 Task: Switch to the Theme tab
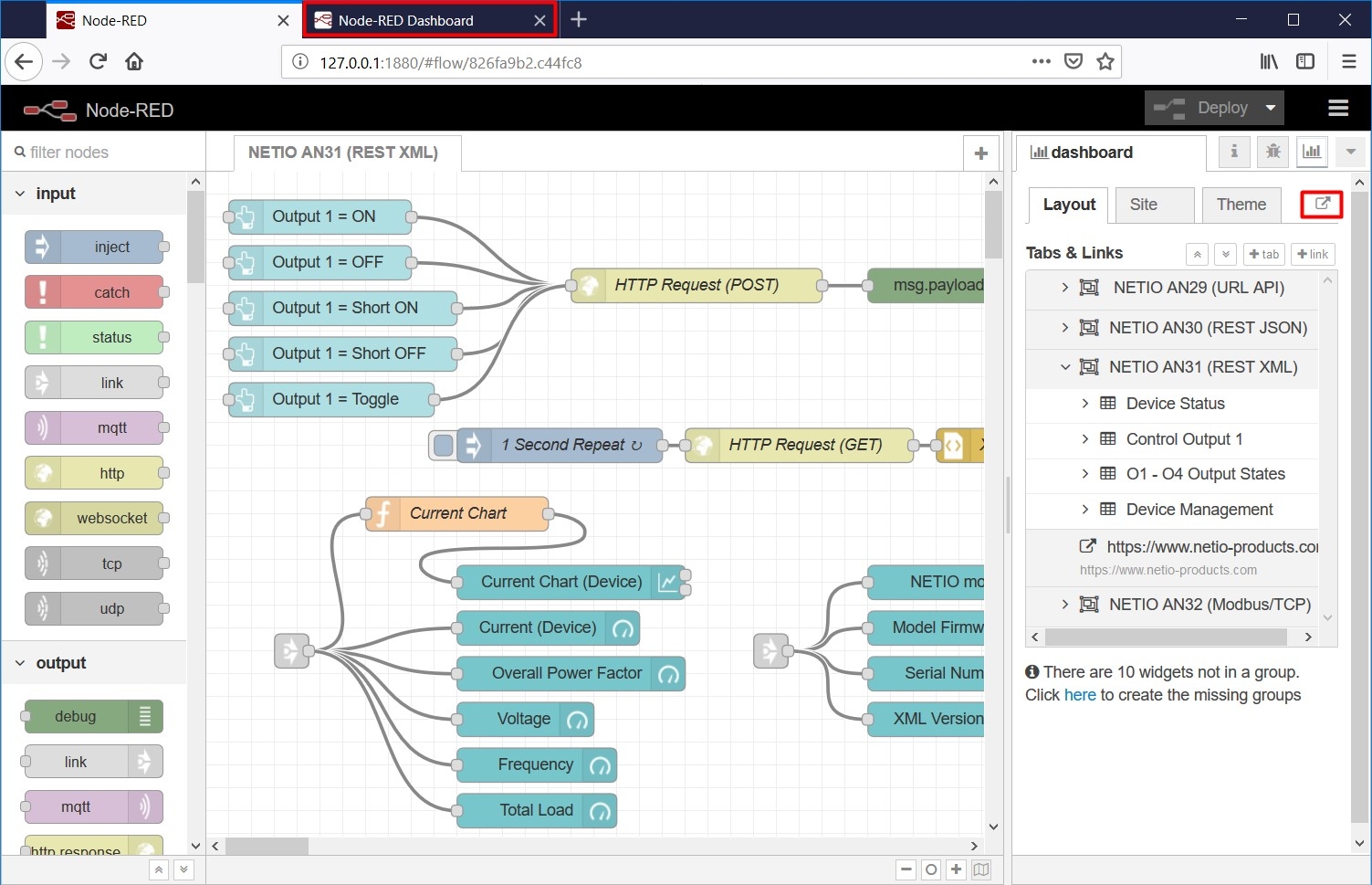pyautogui.click(x=1241, y=205)
